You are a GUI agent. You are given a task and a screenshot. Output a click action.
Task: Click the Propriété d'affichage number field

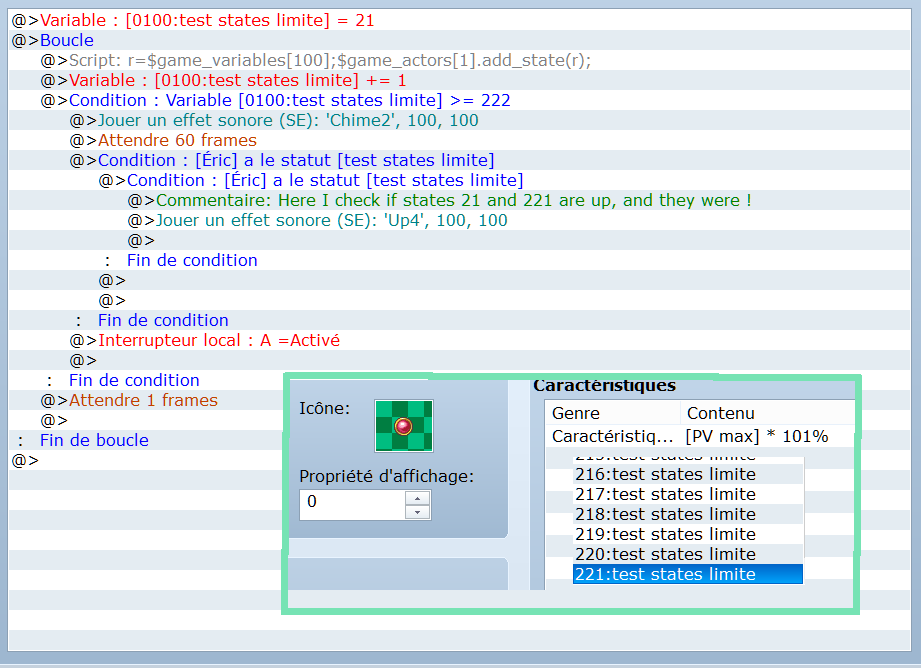(x=351, y=505)
